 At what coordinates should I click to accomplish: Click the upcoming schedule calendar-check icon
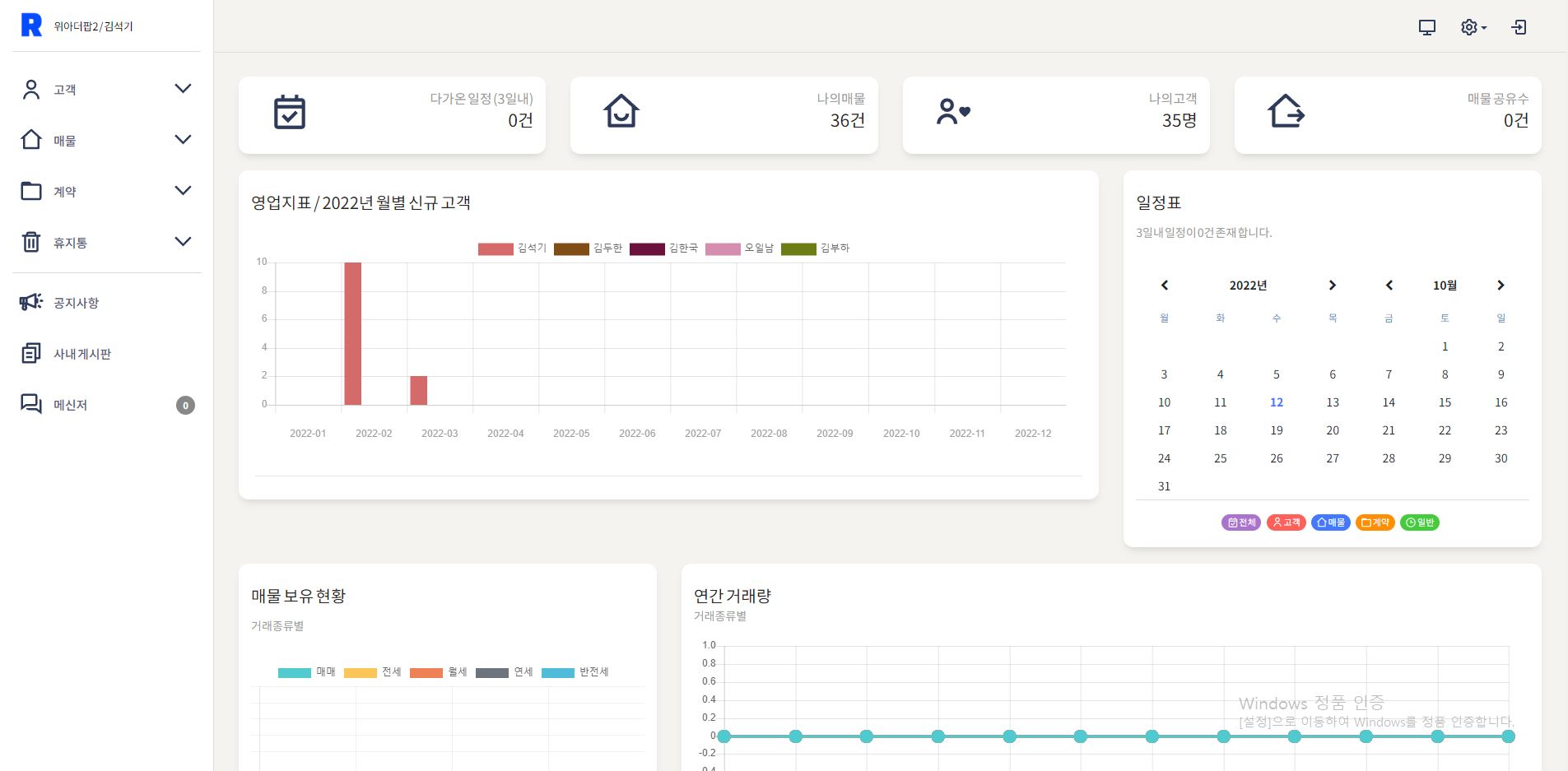[289, 113]
